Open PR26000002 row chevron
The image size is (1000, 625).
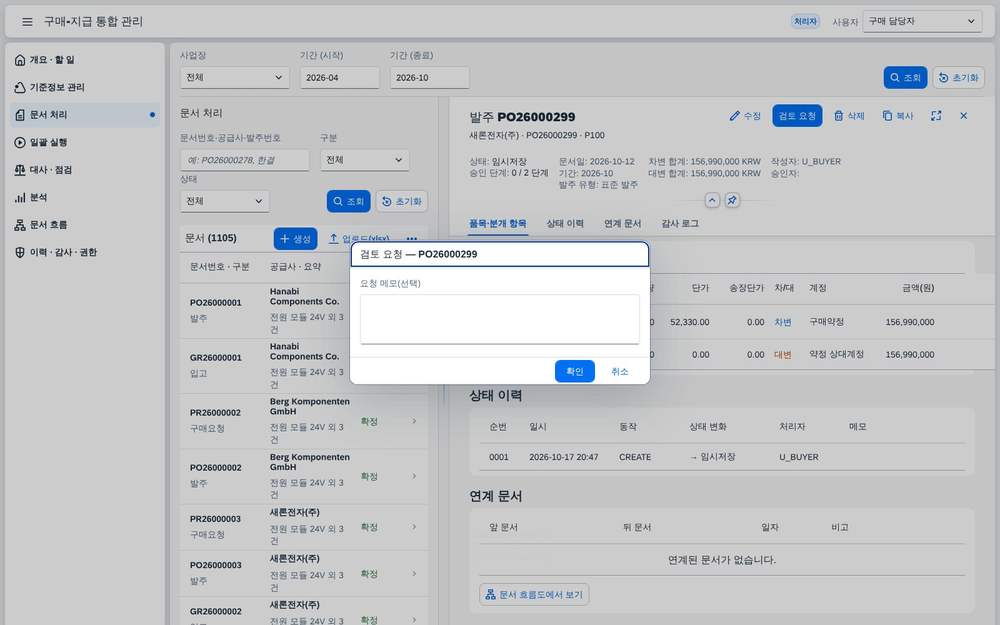coord(415,421)
